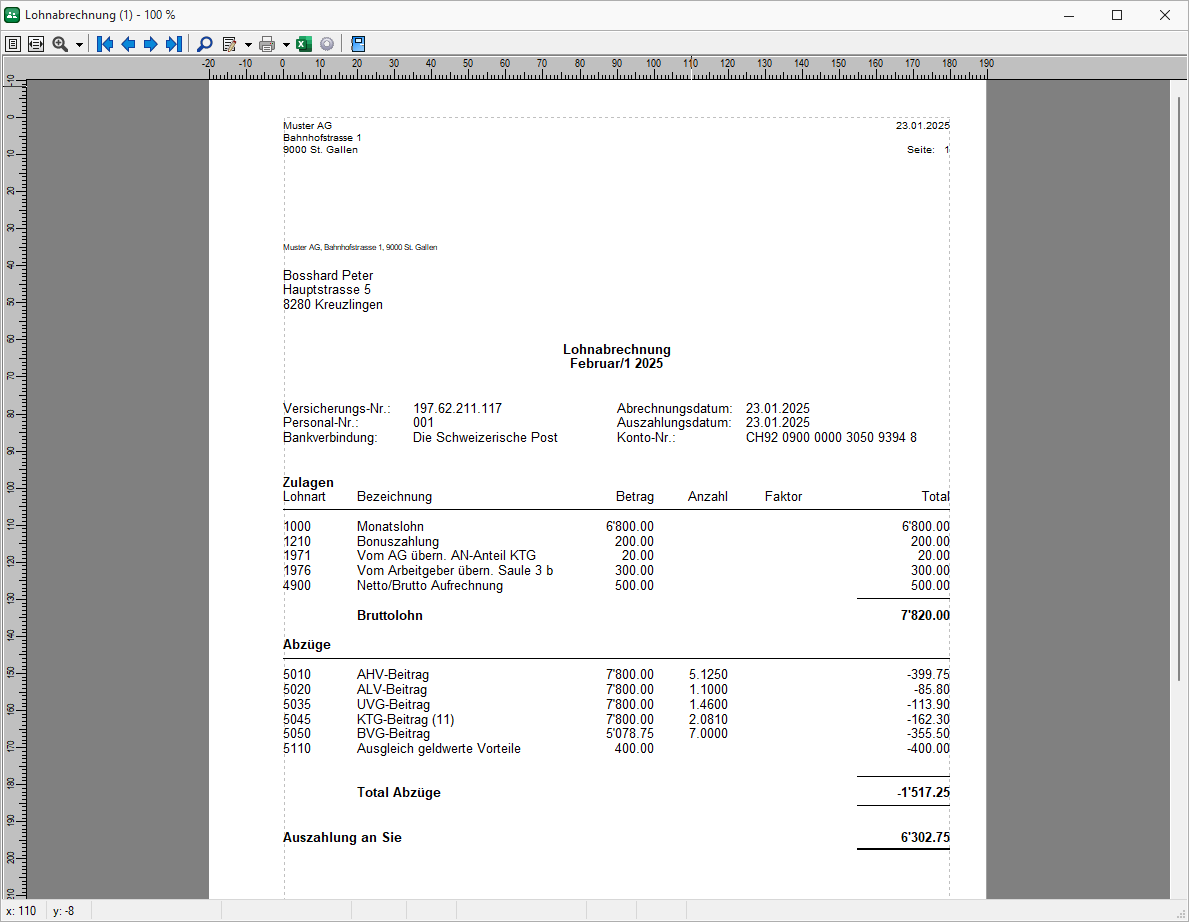Click the application icon in title bar
Viewport: 1189px width, 922px height.
pyautogui.click(x=12, y=14)
